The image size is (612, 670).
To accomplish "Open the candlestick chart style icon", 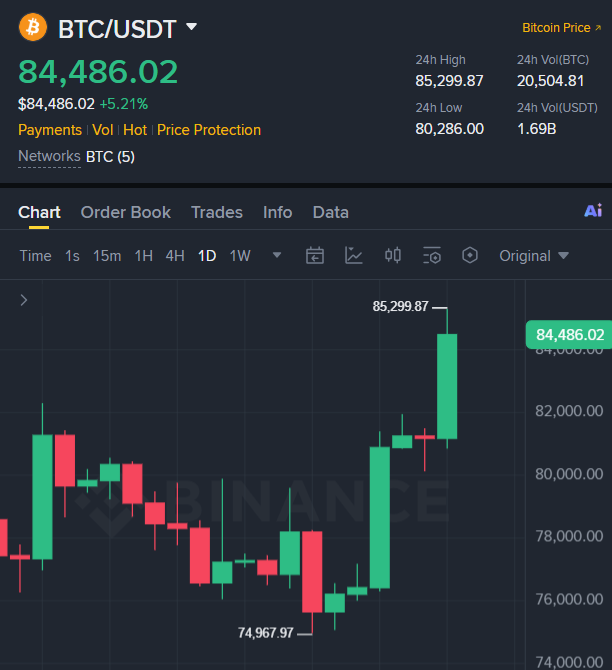I will [x=393, y=256].
